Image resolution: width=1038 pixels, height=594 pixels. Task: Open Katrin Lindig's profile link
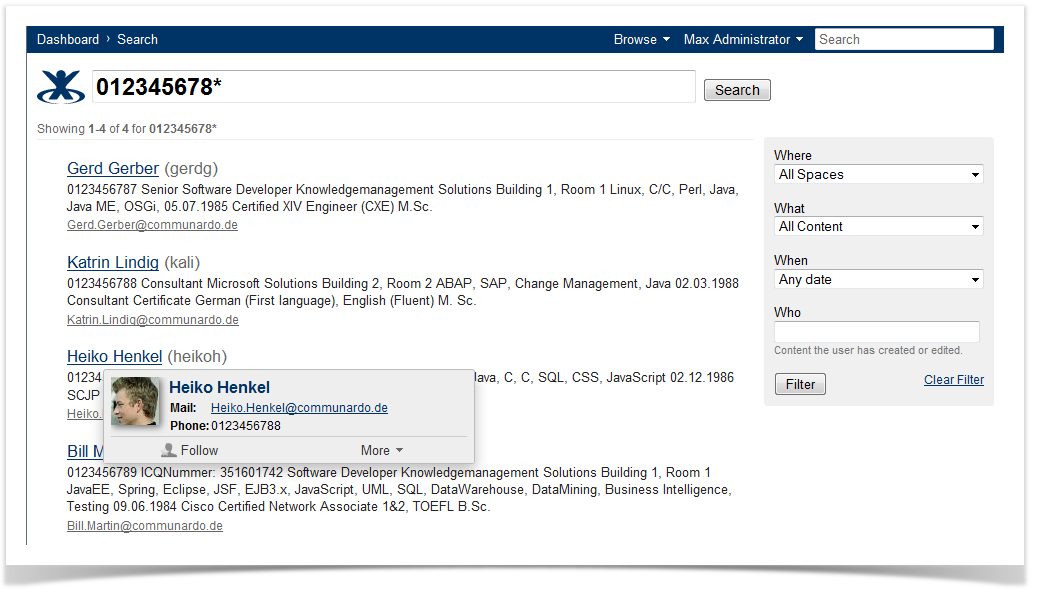point(113,263)
